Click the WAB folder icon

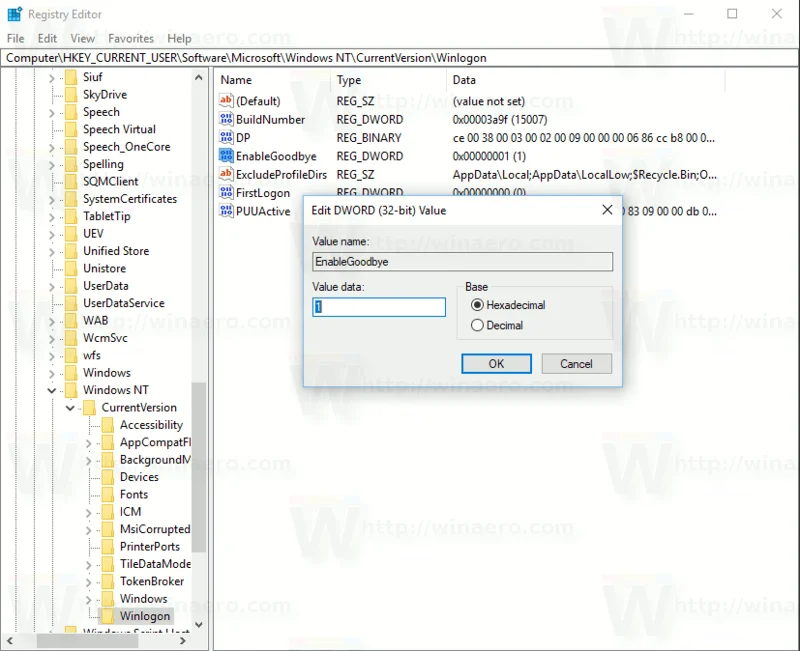coord(72,320)
